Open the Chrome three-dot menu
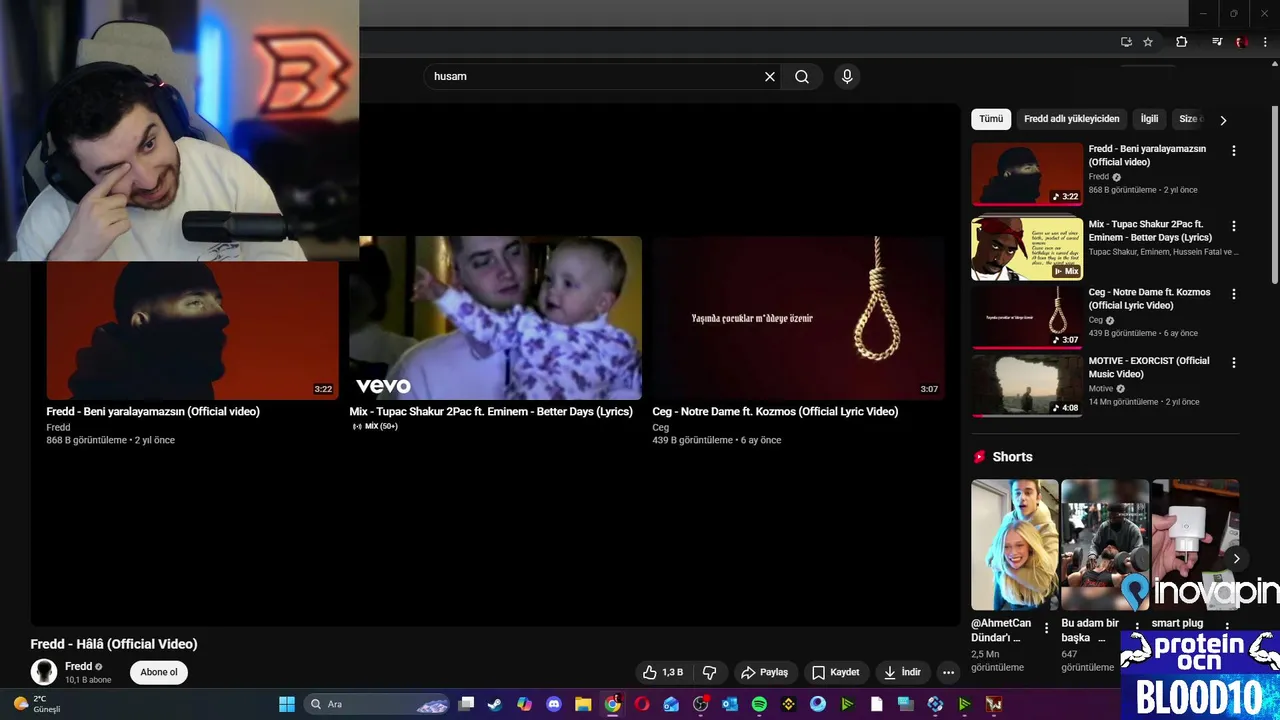 coord(1265,42)
